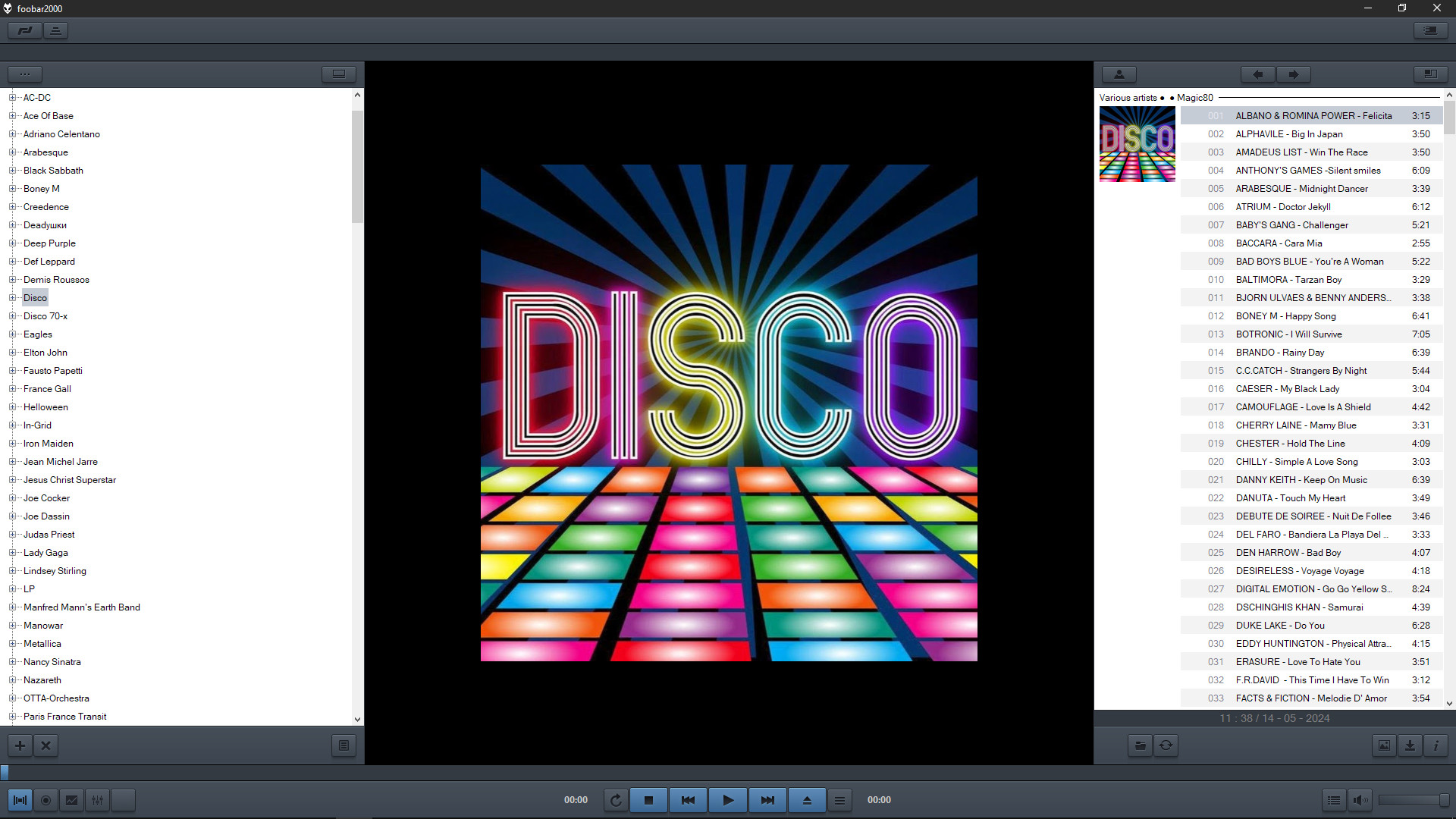
Task: Expand the AC-DC tree node
Action: tap(12, 98)
